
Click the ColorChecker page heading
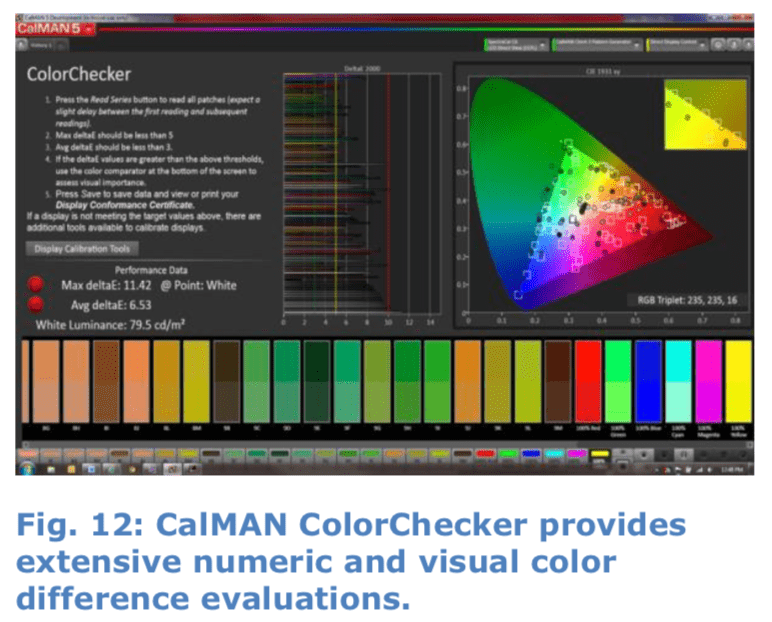(x=79, y=74)
